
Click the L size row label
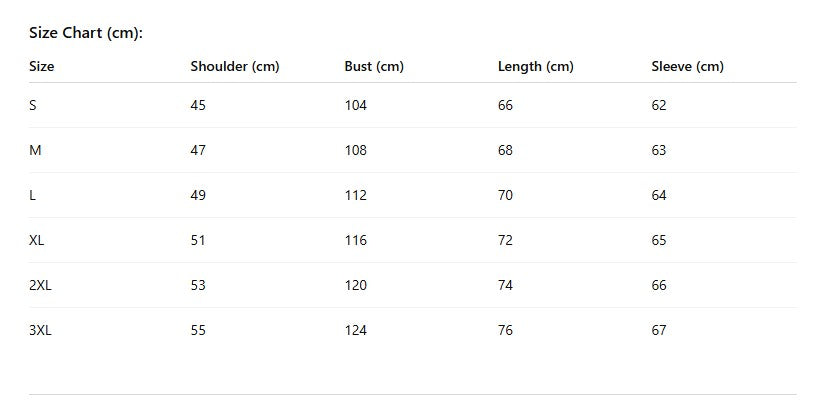33,195
